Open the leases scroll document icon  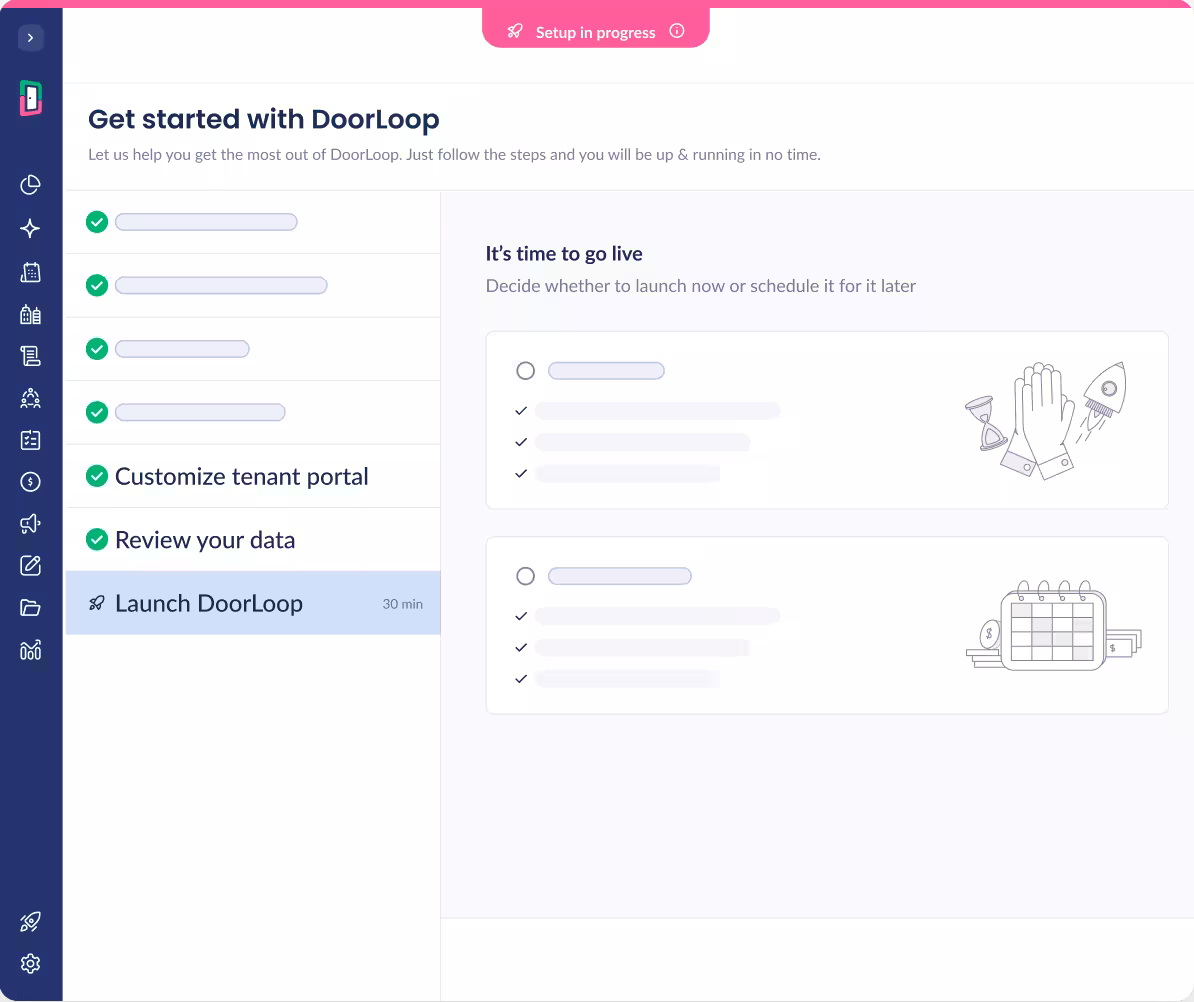[x=30, y=356]
